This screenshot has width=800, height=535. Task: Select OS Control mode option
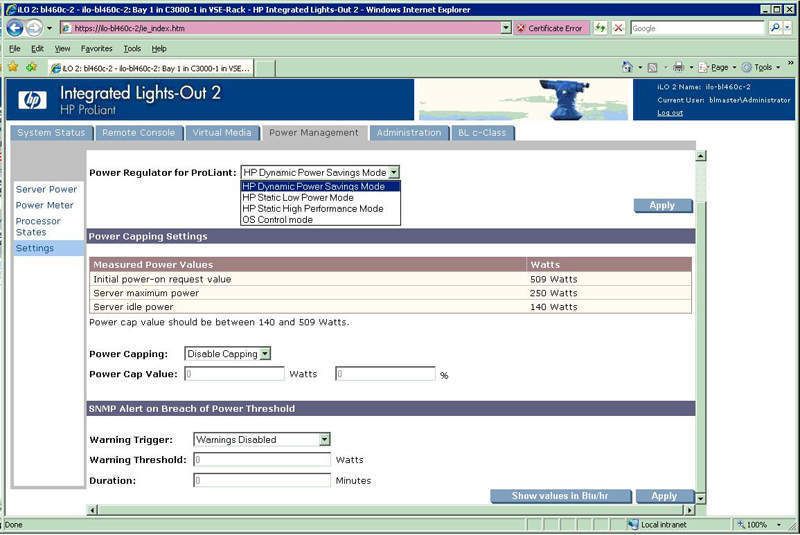320,220
